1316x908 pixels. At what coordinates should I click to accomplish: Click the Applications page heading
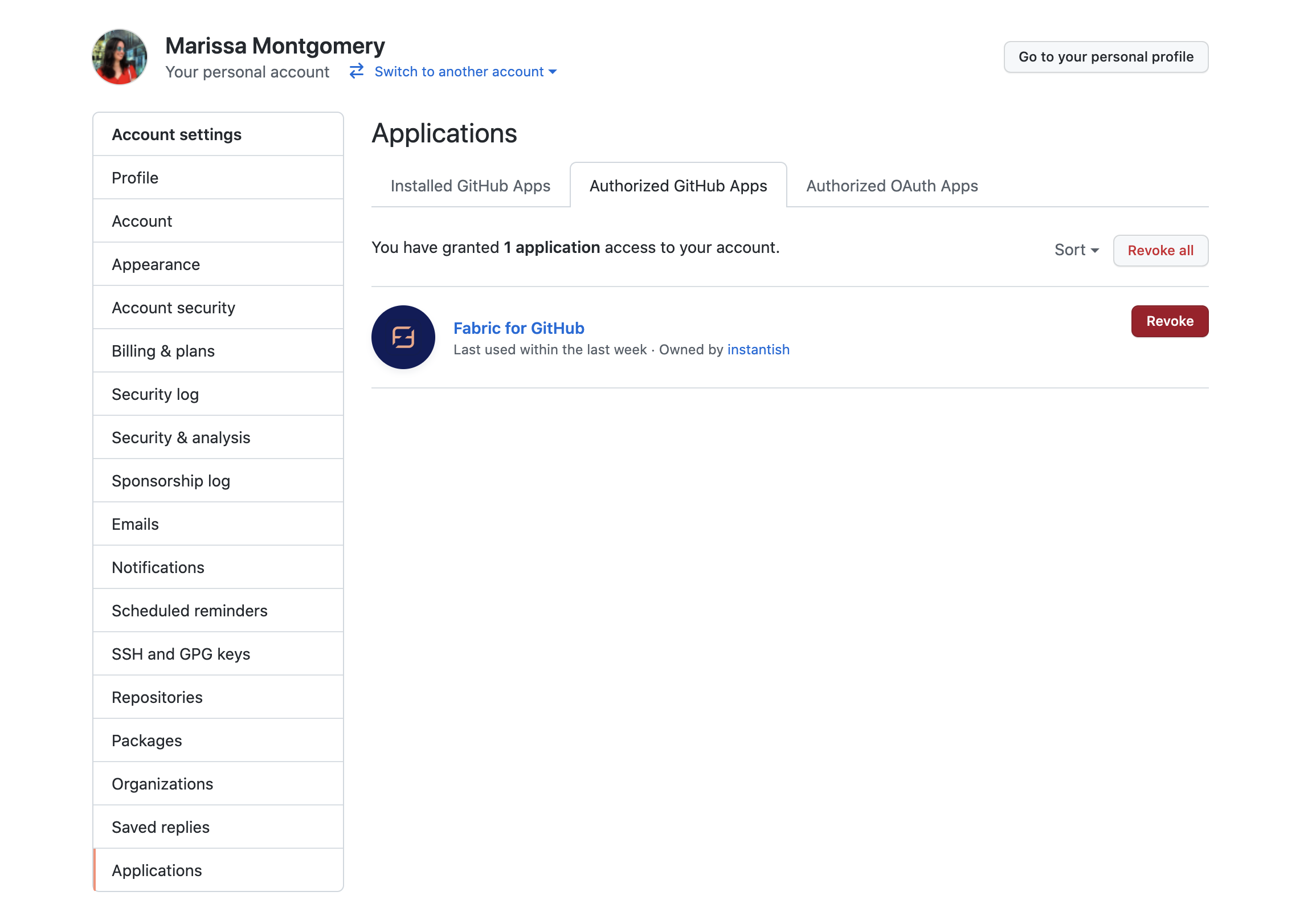(x=444, y=133)
